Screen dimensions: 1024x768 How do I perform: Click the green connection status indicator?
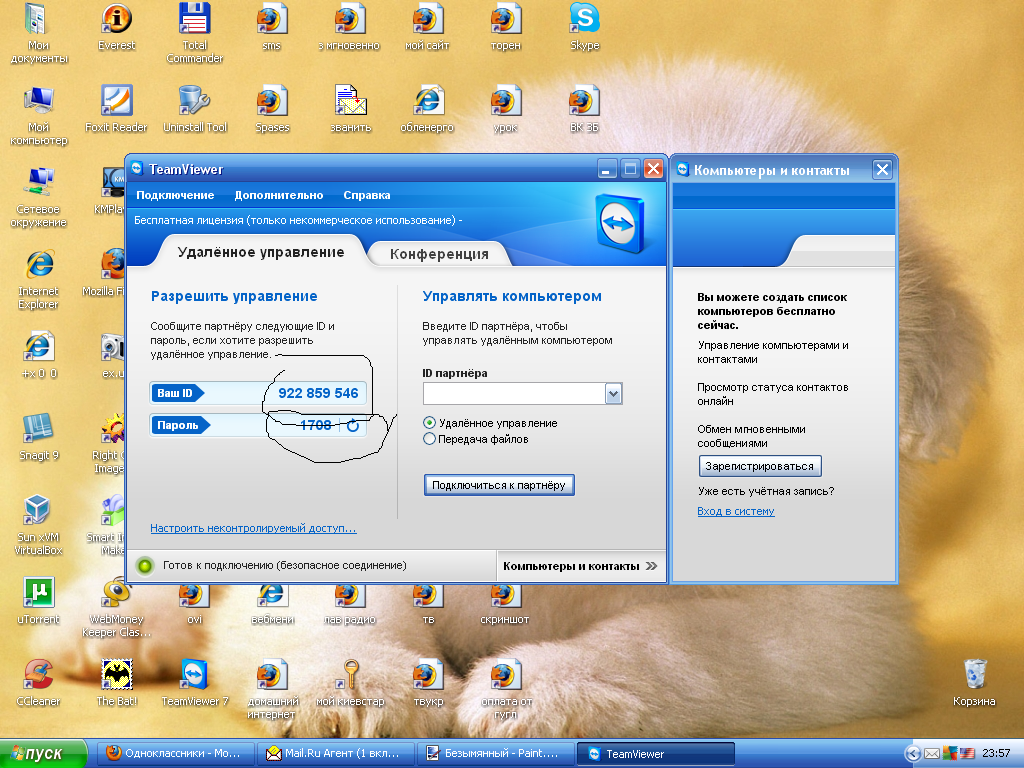coord(145,566)
